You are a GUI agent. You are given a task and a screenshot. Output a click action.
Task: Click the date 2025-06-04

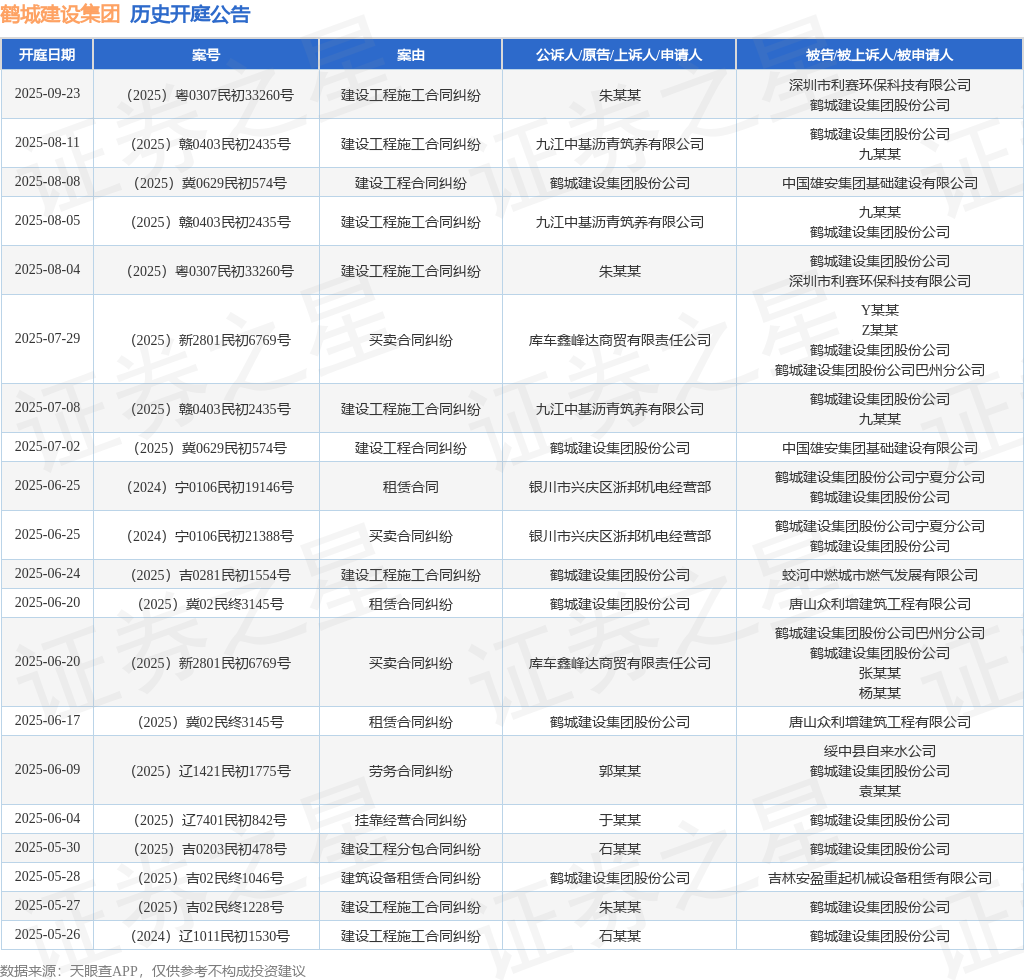click(48, 818)
